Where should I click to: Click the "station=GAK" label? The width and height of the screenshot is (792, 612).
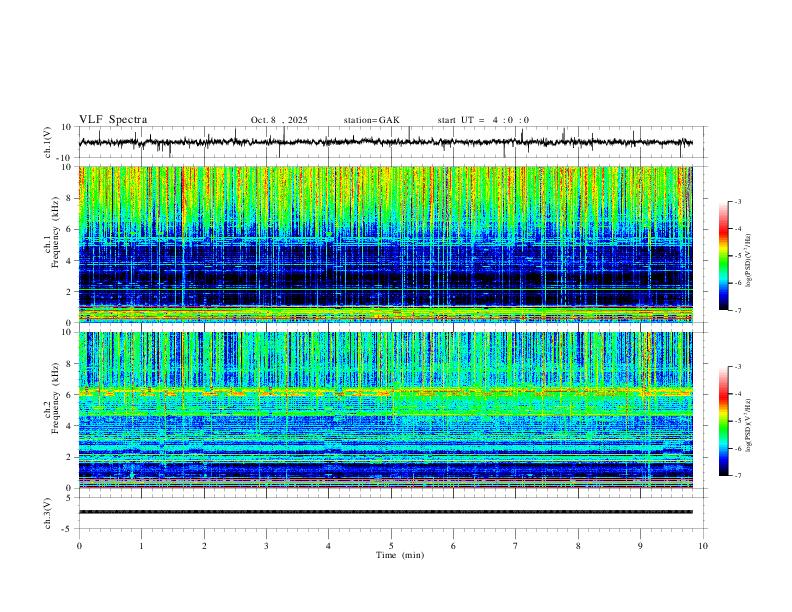[x=371, y=120]
